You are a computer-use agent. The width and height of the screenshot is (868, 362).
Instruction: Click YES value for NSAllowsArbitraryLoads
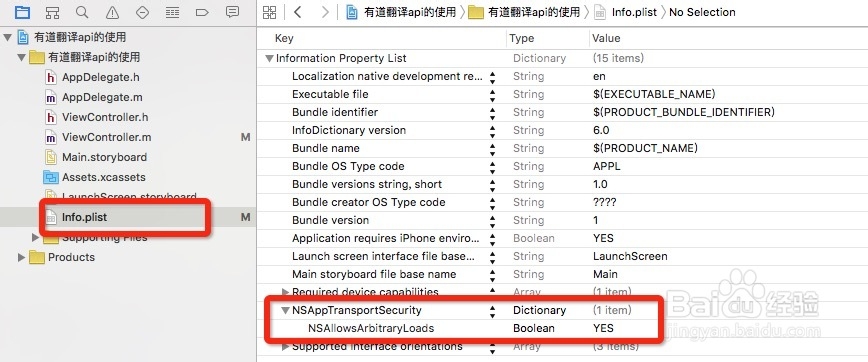click(603, 328)
